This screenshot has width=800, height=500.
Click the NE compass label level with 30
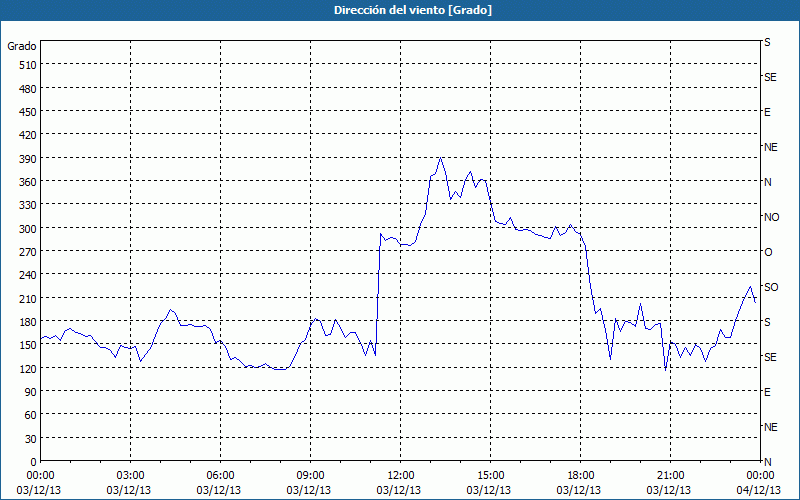[771, 427]
